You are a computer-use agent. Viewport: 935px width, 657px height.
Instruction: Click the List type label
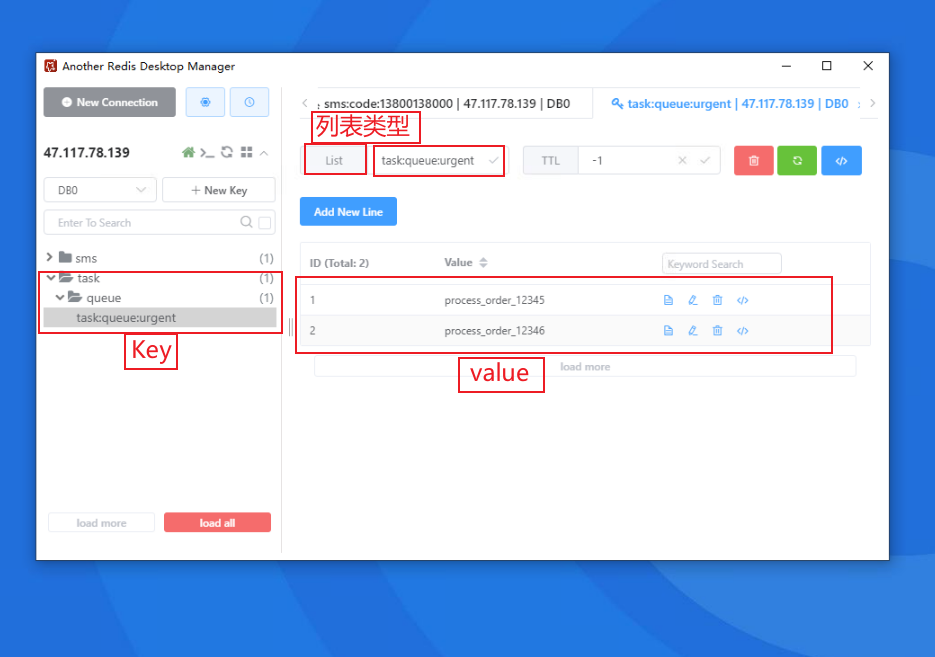coord(334,160)
